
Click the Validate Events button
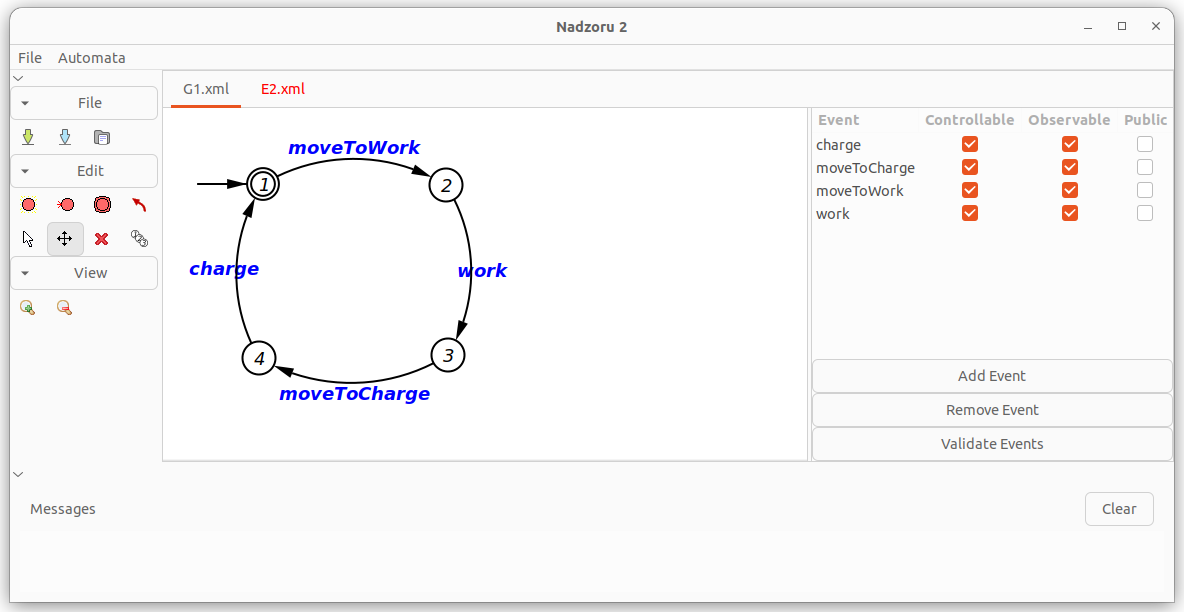click(x=991, y=444)
